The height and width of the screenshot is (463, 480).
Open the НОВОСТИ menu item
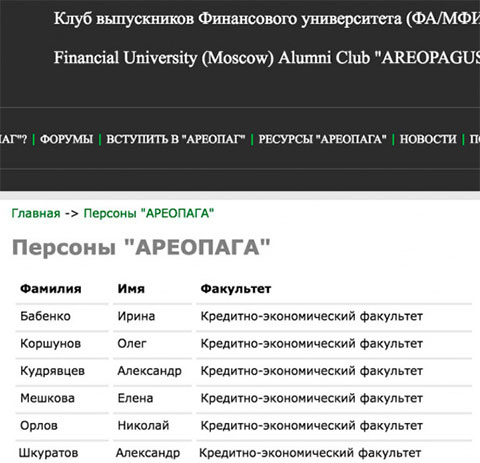pos(428,139)
